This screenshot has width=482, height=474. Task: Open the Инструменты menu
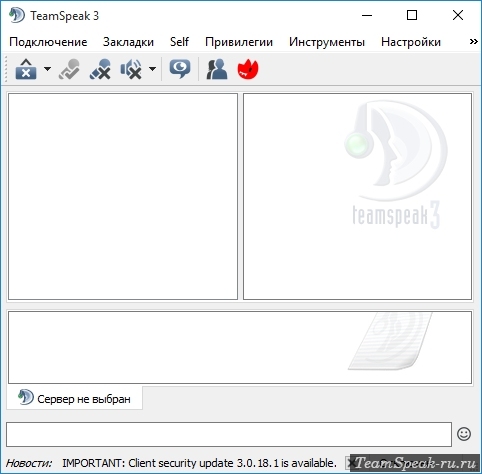click(327, 42)
